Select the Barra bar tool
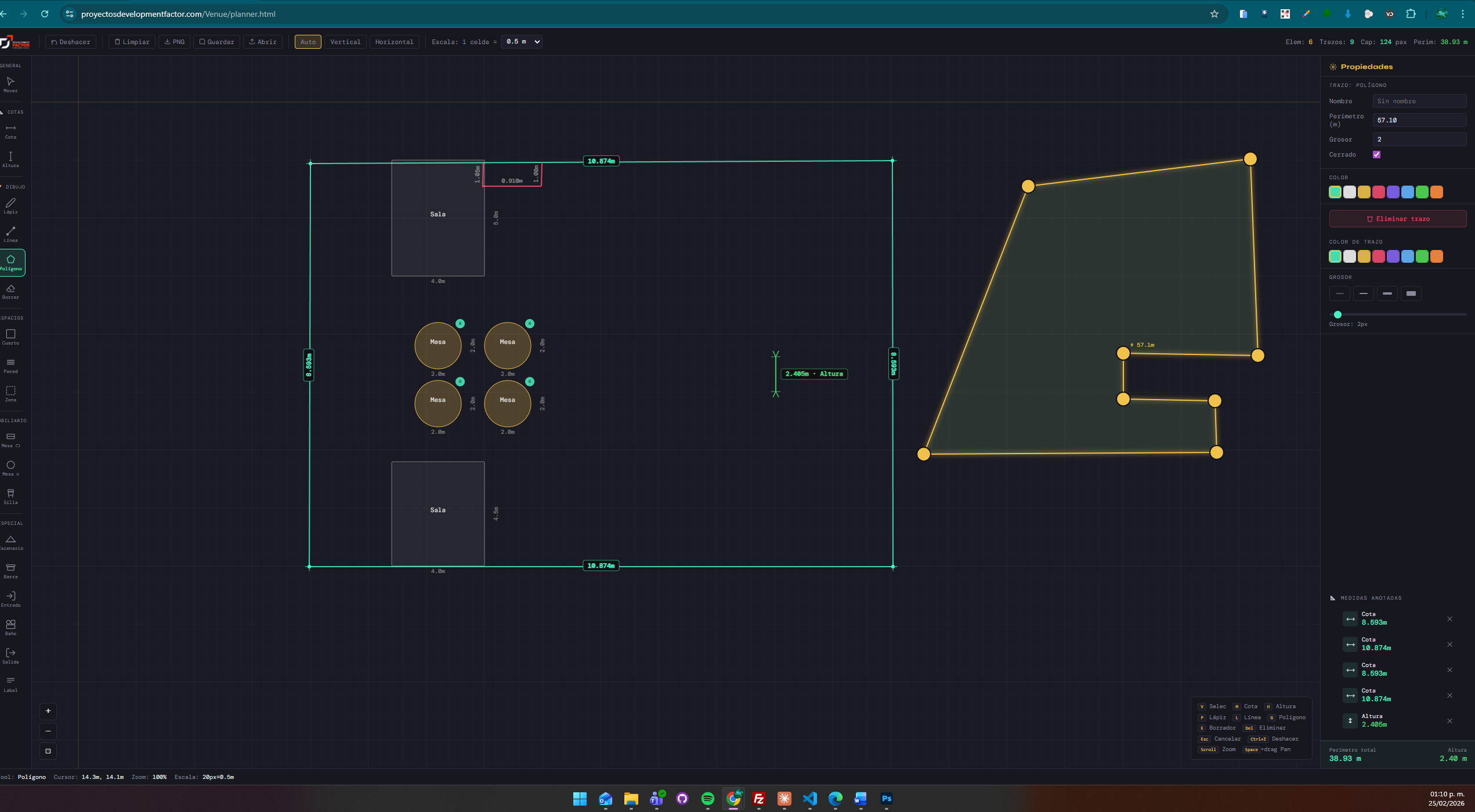Viewport: 1475px width, 812px height. (10, 571)
